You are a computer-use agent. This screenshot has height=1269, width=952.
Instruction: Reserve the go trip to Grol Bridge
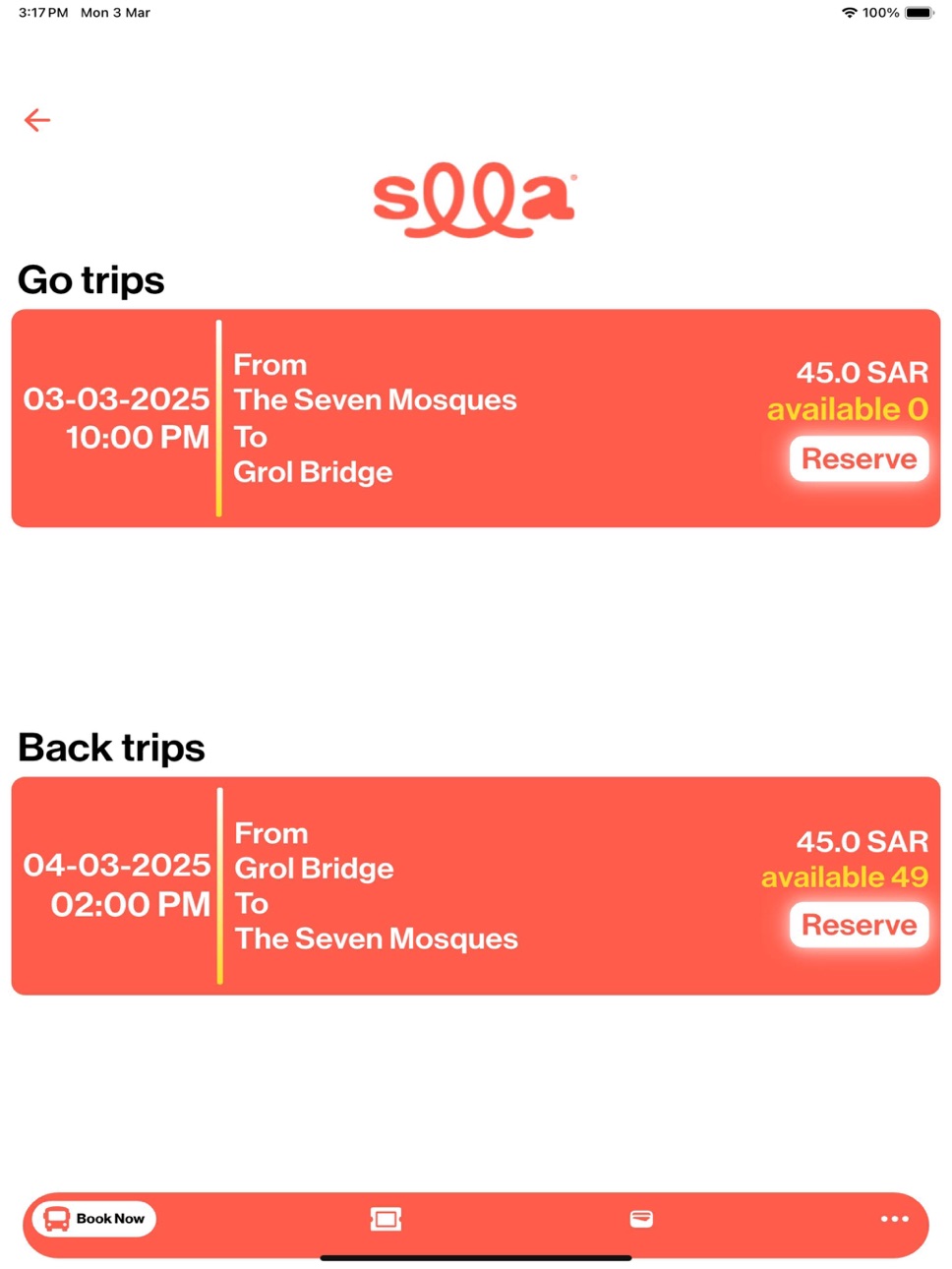860,458
